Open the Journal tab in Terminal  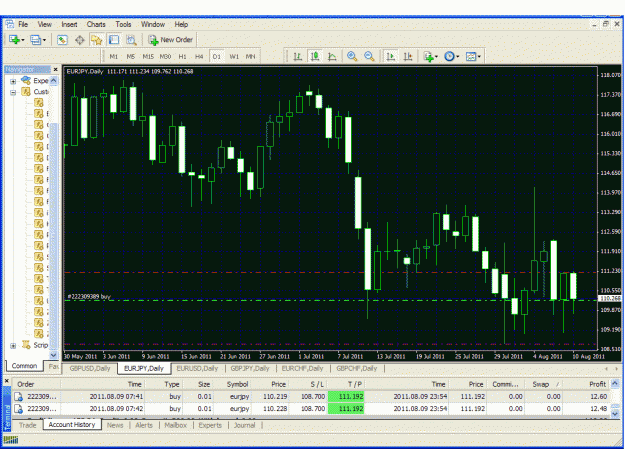pos(244,425)
